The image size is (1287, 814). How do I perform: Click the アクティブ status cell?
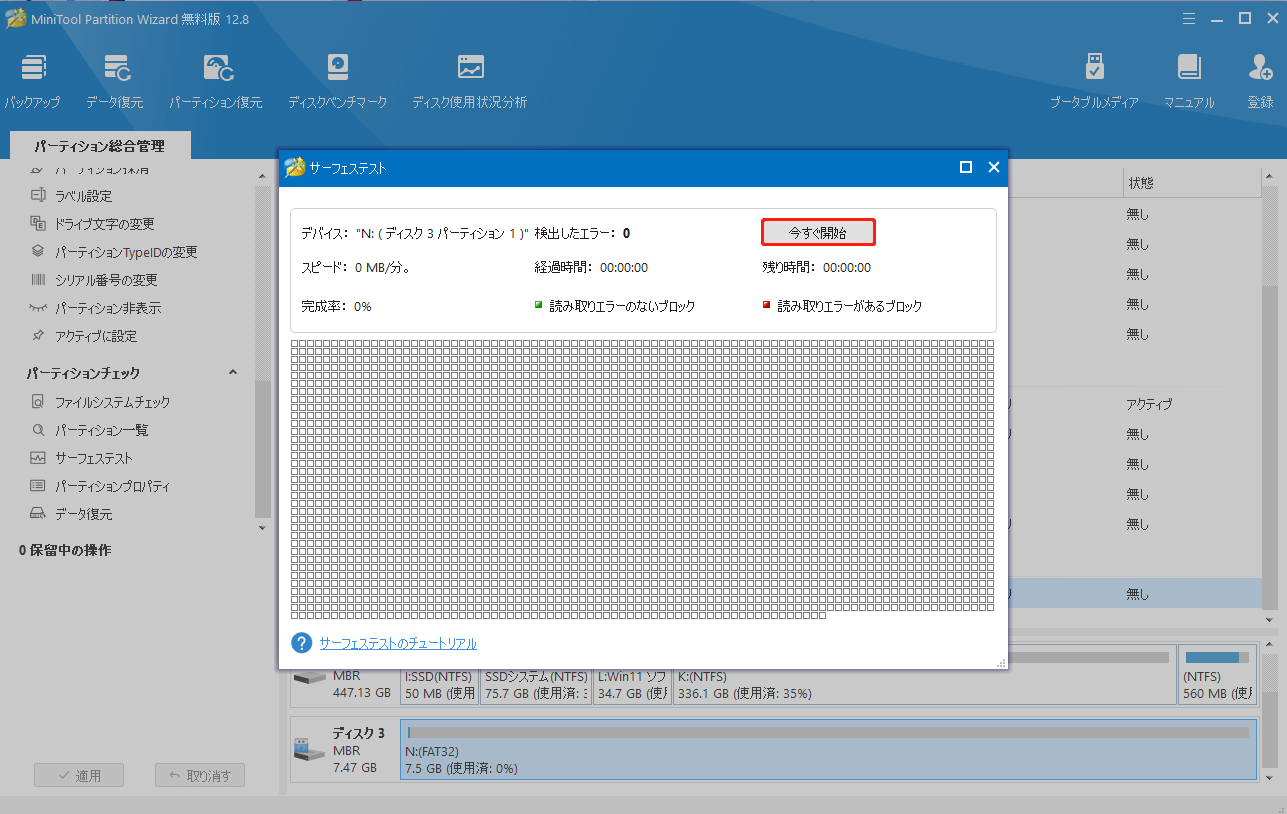pyautogui.click(x=1149, y=404)
